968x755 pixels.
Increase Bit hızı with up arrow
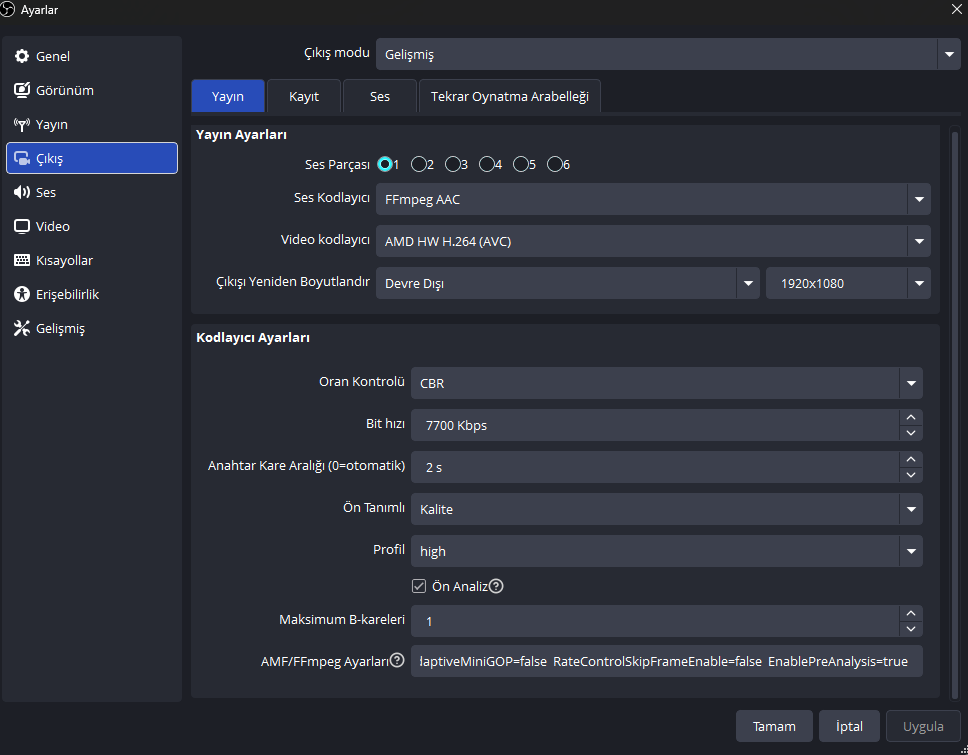pyautogui.click(x=910, y=418)
